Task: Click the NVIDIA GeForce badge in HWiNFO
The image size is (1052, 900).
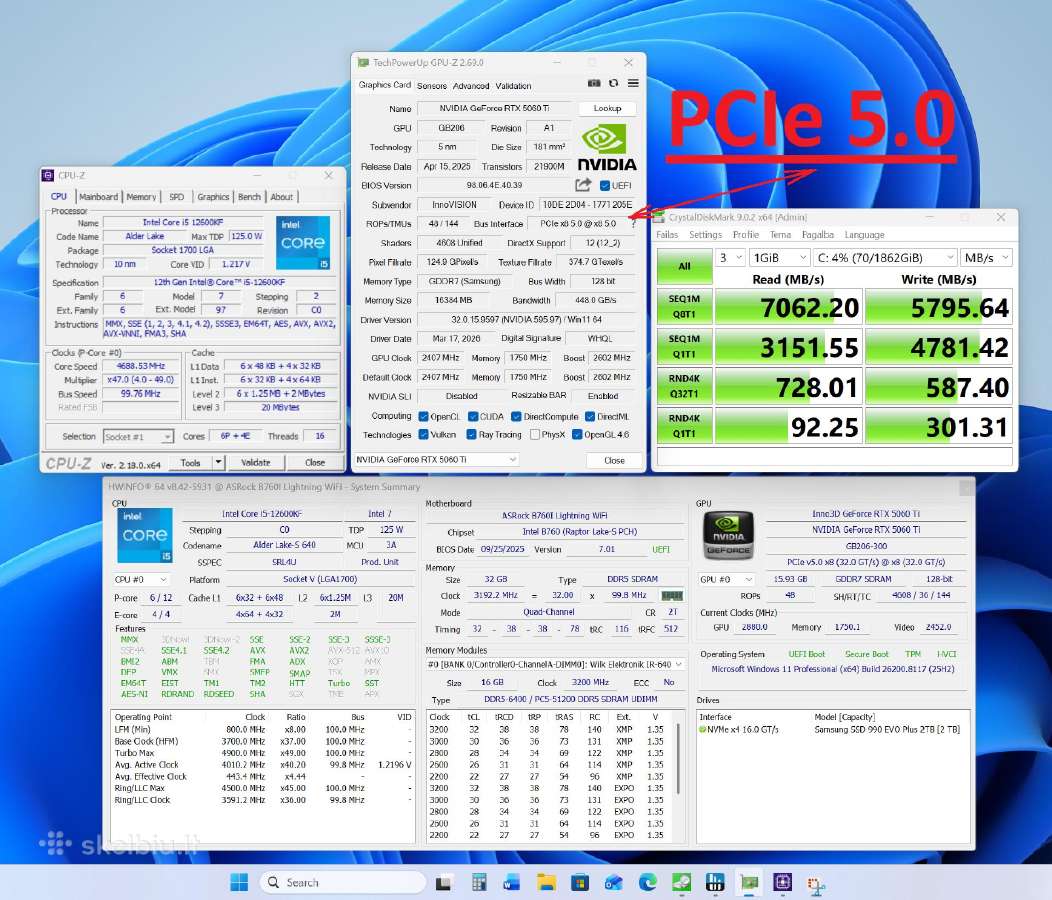Action: (x=728, y=535)
